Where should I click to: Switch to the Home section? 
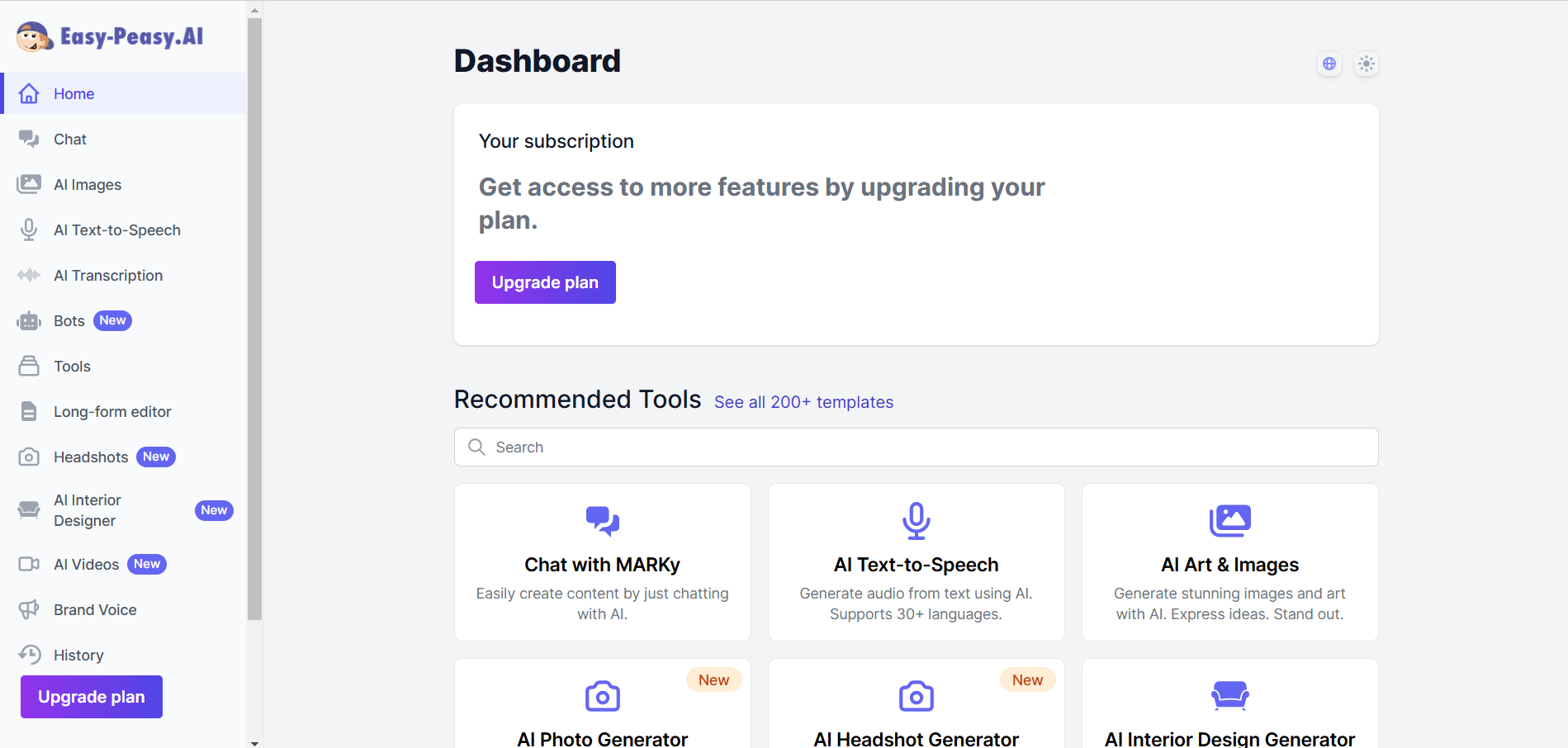(x=73, y=93)
